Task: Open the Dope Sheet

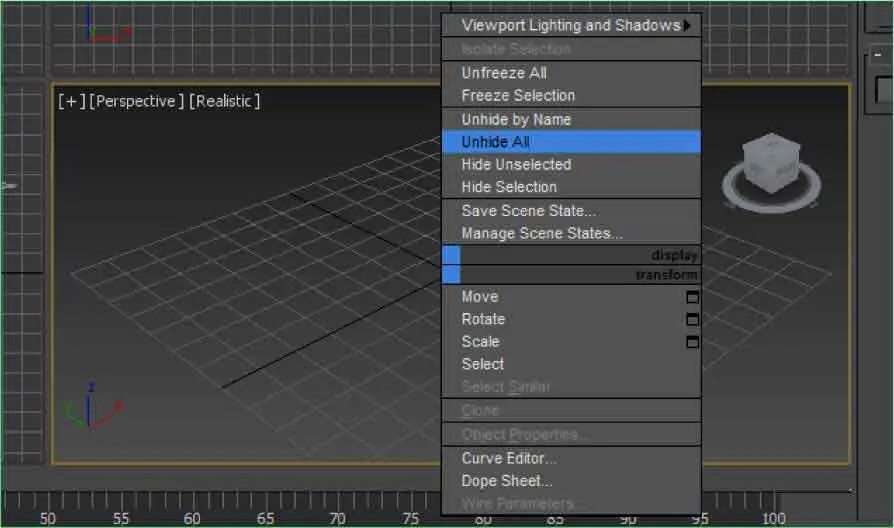Action: [x=571, y=481]
